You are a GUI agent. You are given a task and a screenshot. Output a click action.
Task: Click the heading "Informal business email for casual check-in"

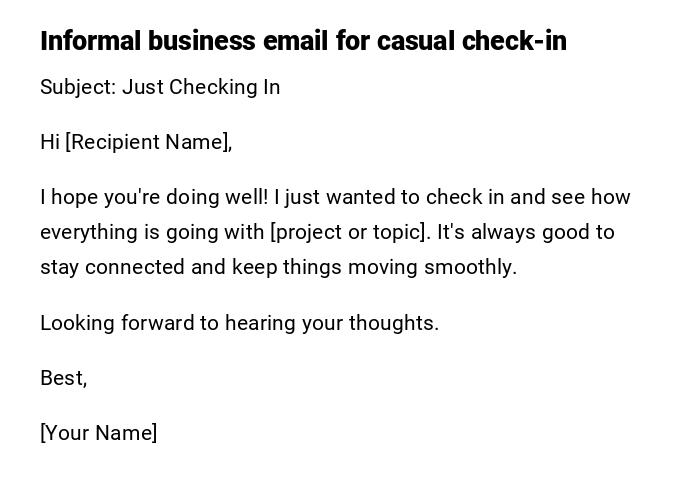[x=303, y=41]
